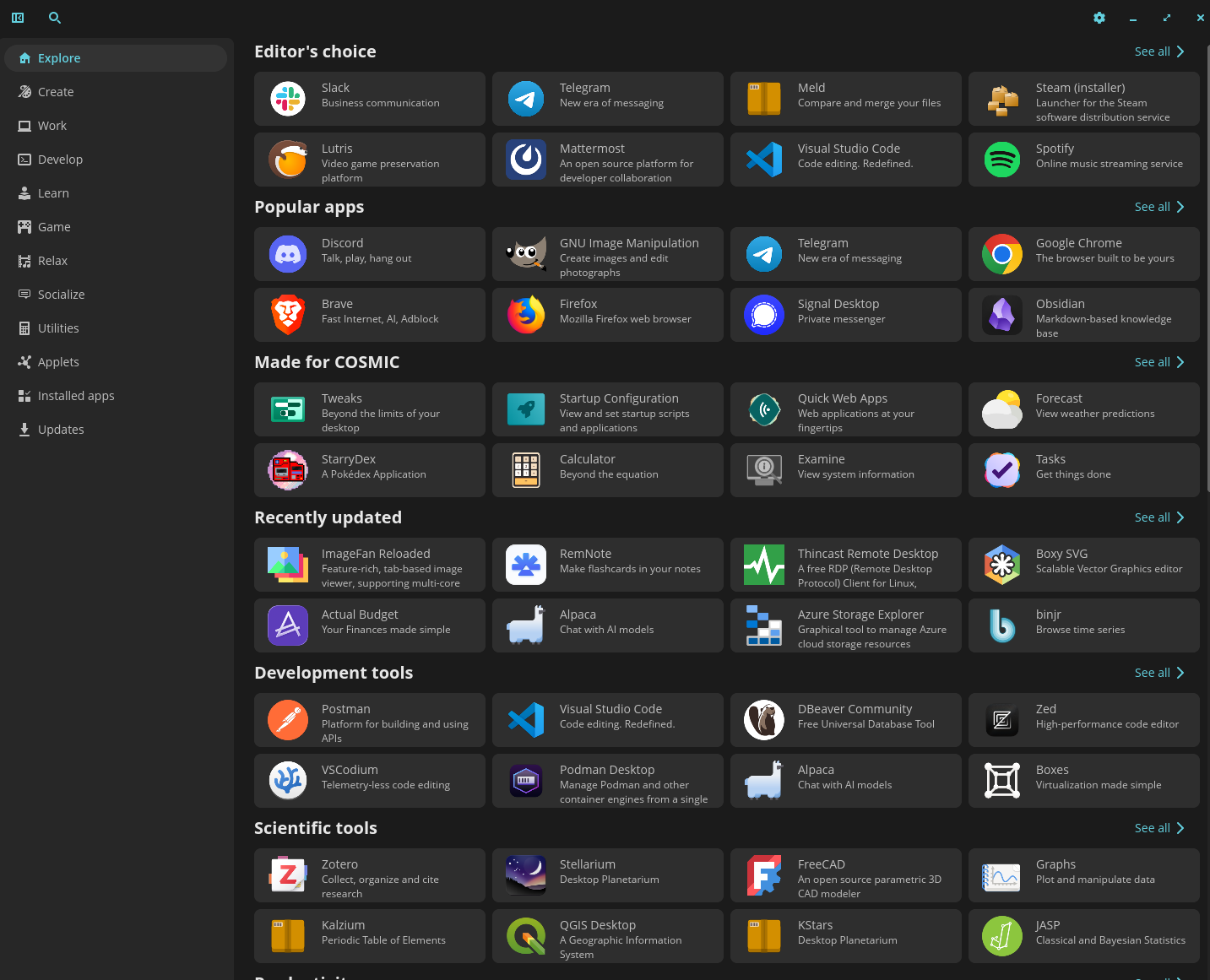
Task: Go to the Updates page
Action: point(61,430)
